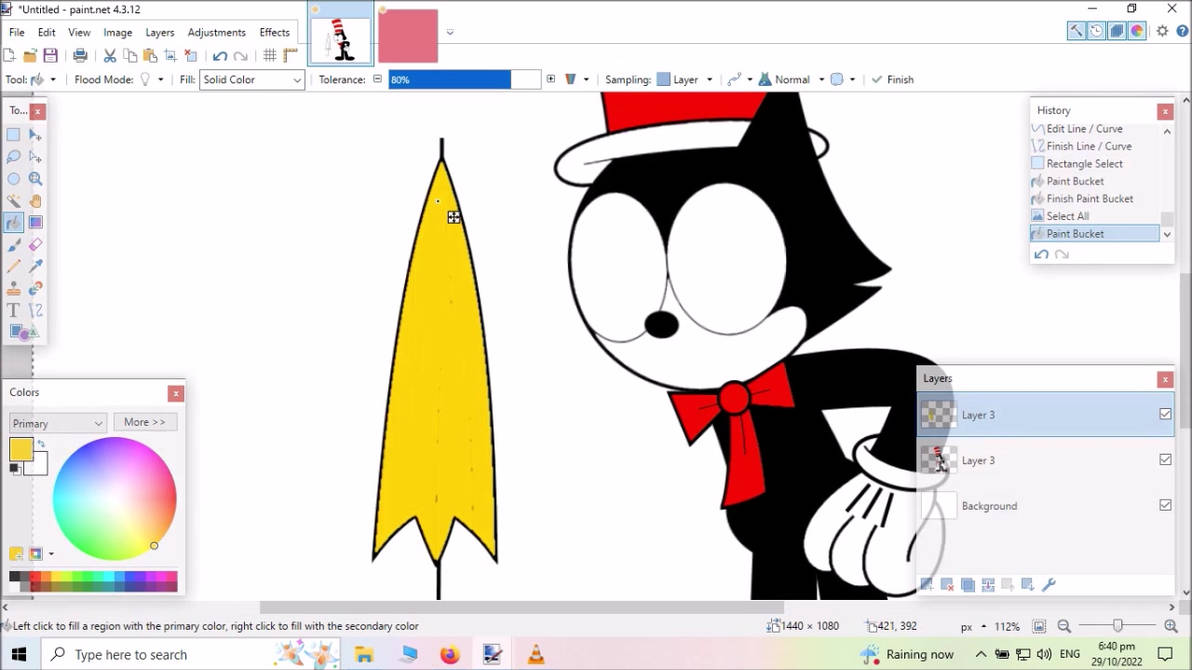
Task: Toggle the History window icon at top right
Action: click(1096, 31)
